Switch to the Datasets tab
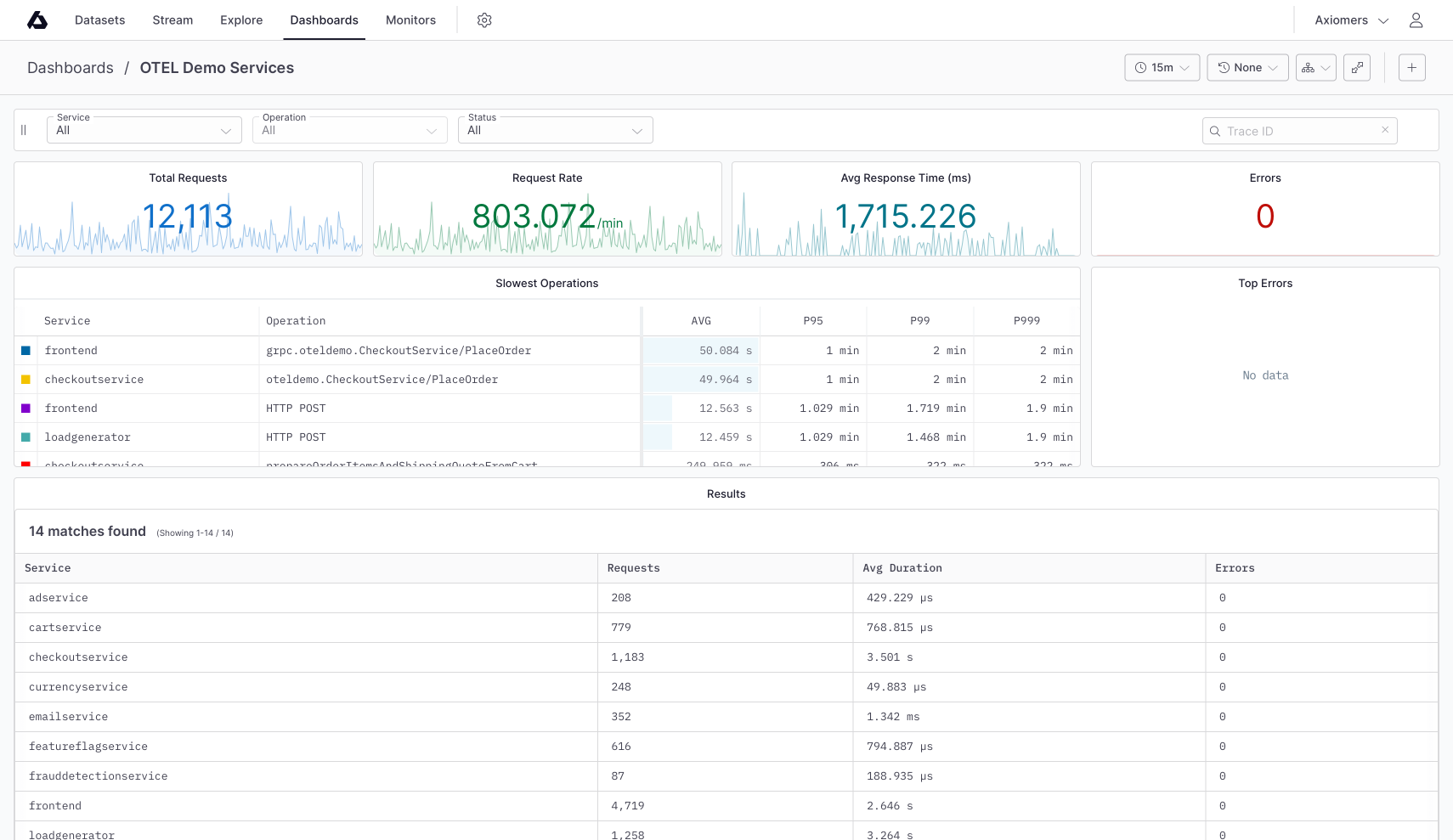 tap(99, 20)
